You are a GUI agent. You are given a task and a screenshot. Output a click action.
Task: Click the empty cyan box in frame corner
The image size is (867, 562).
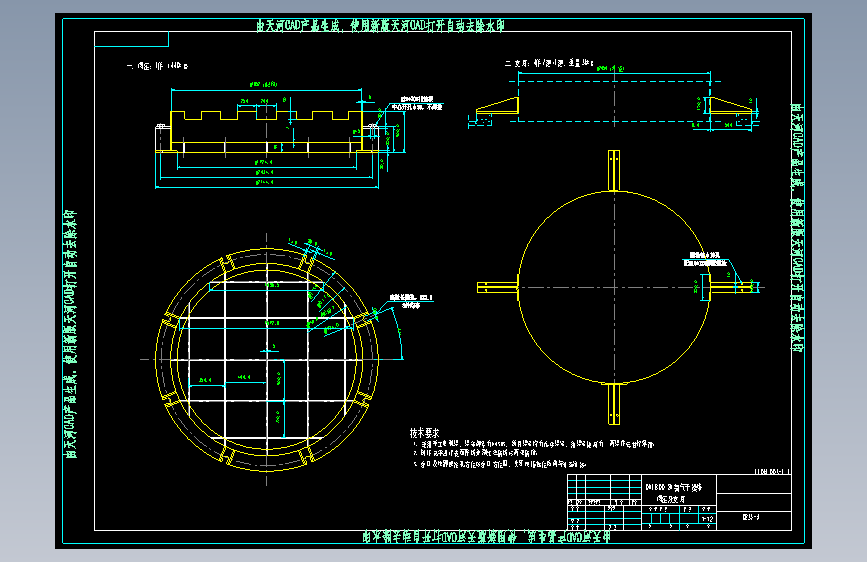point(132,39)
